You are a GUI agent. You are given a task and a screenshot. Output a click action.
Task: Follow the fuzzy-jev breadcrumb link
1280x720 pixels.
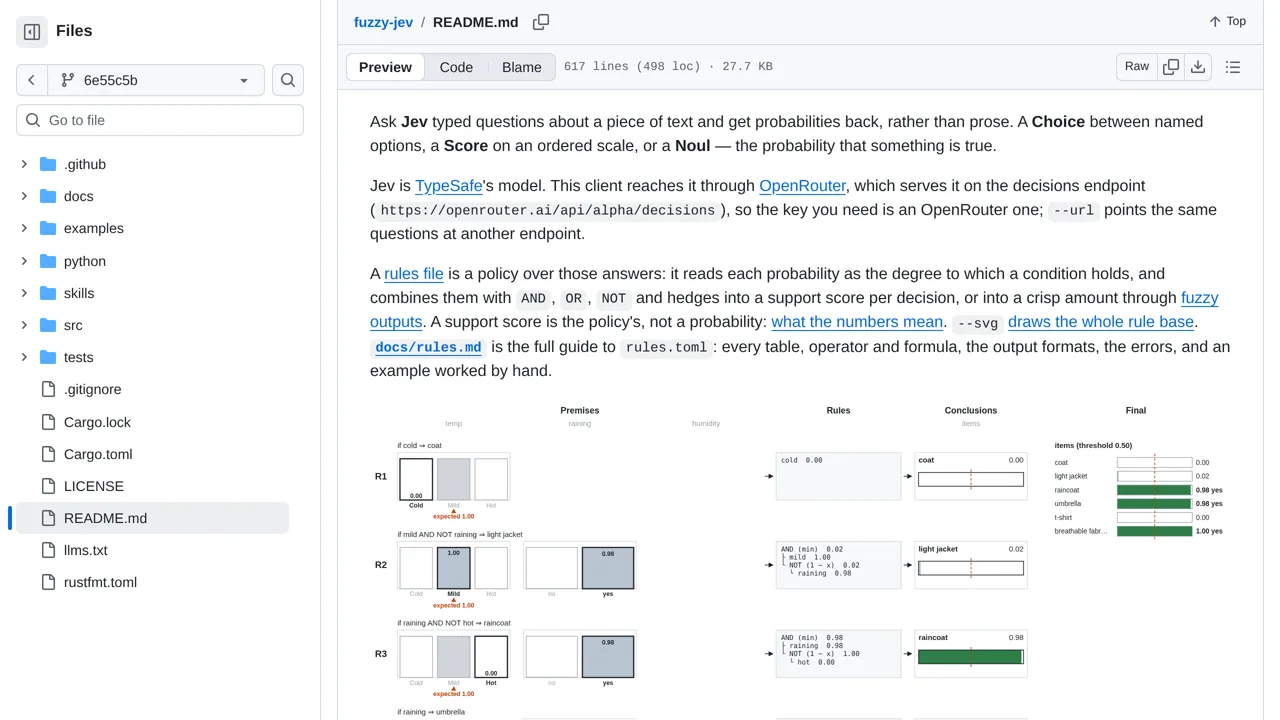click(x=383, y=22)
